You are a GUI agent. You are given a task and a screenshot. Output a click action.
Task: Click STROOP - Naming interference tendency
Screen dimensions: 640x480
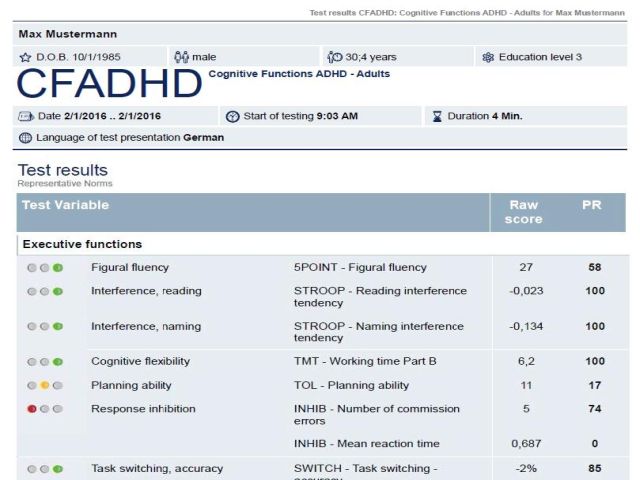click(379, 332)
